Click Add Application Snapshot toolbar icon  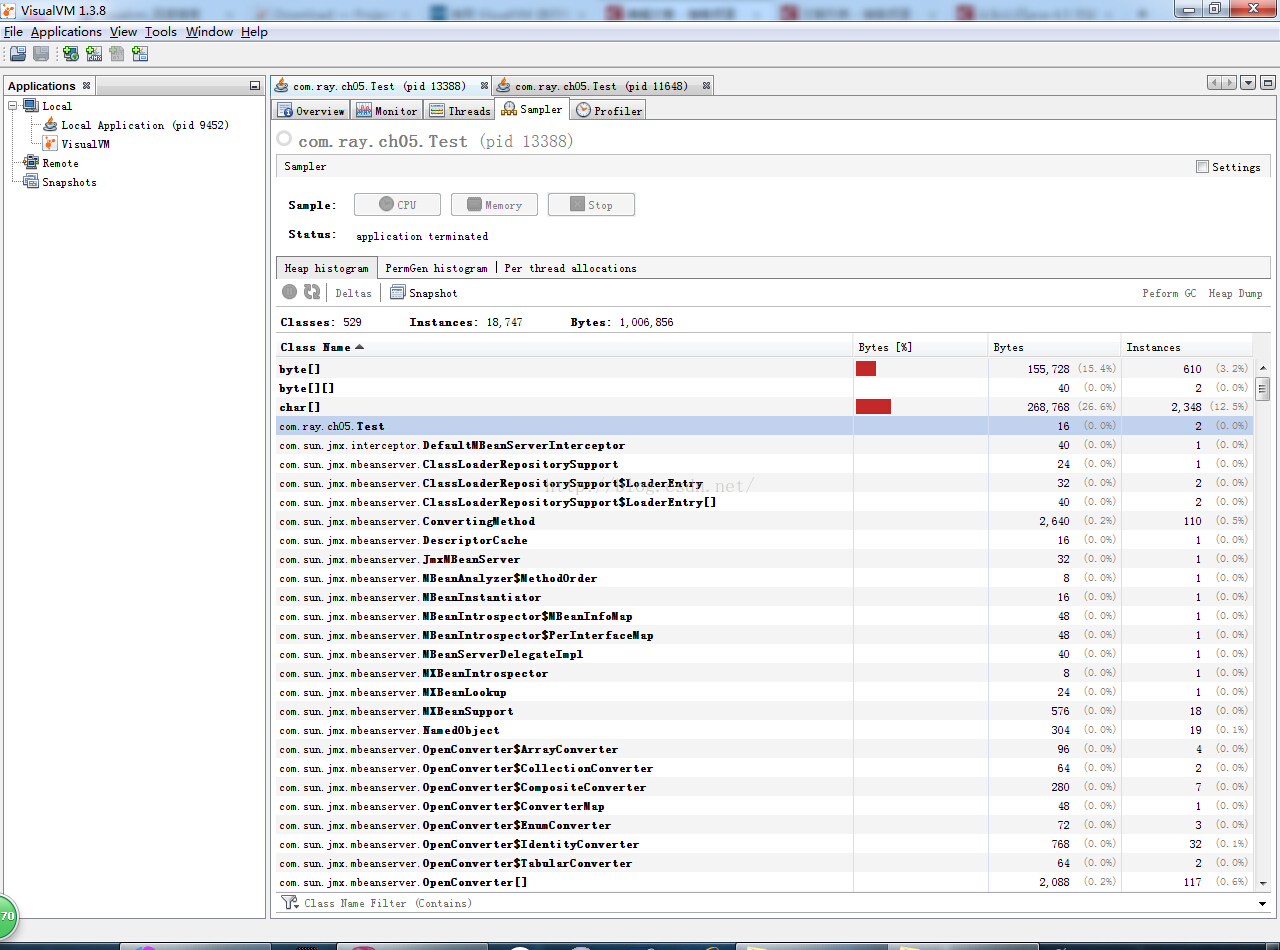140,54
